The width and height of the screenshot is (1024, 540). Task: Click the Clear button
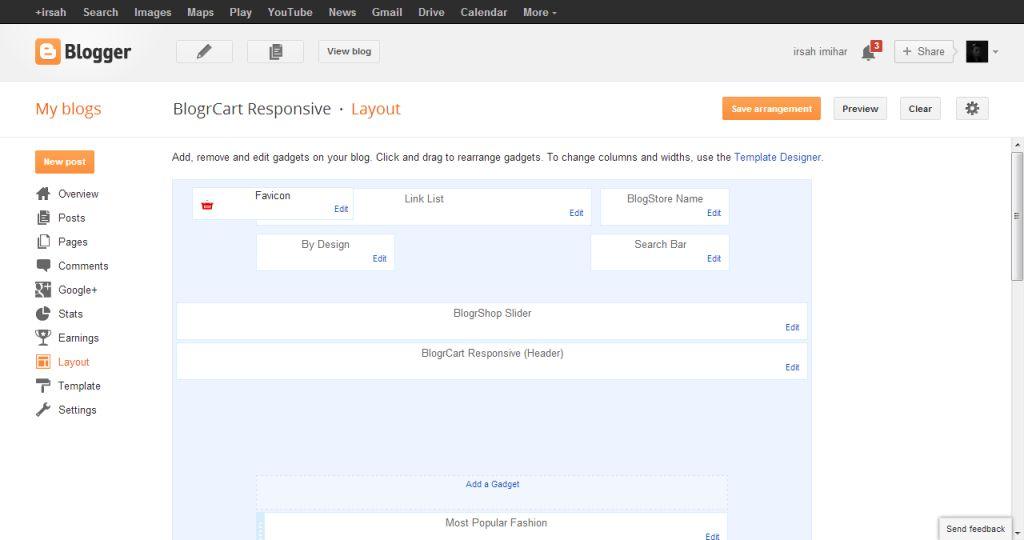[x=920, y=108]
